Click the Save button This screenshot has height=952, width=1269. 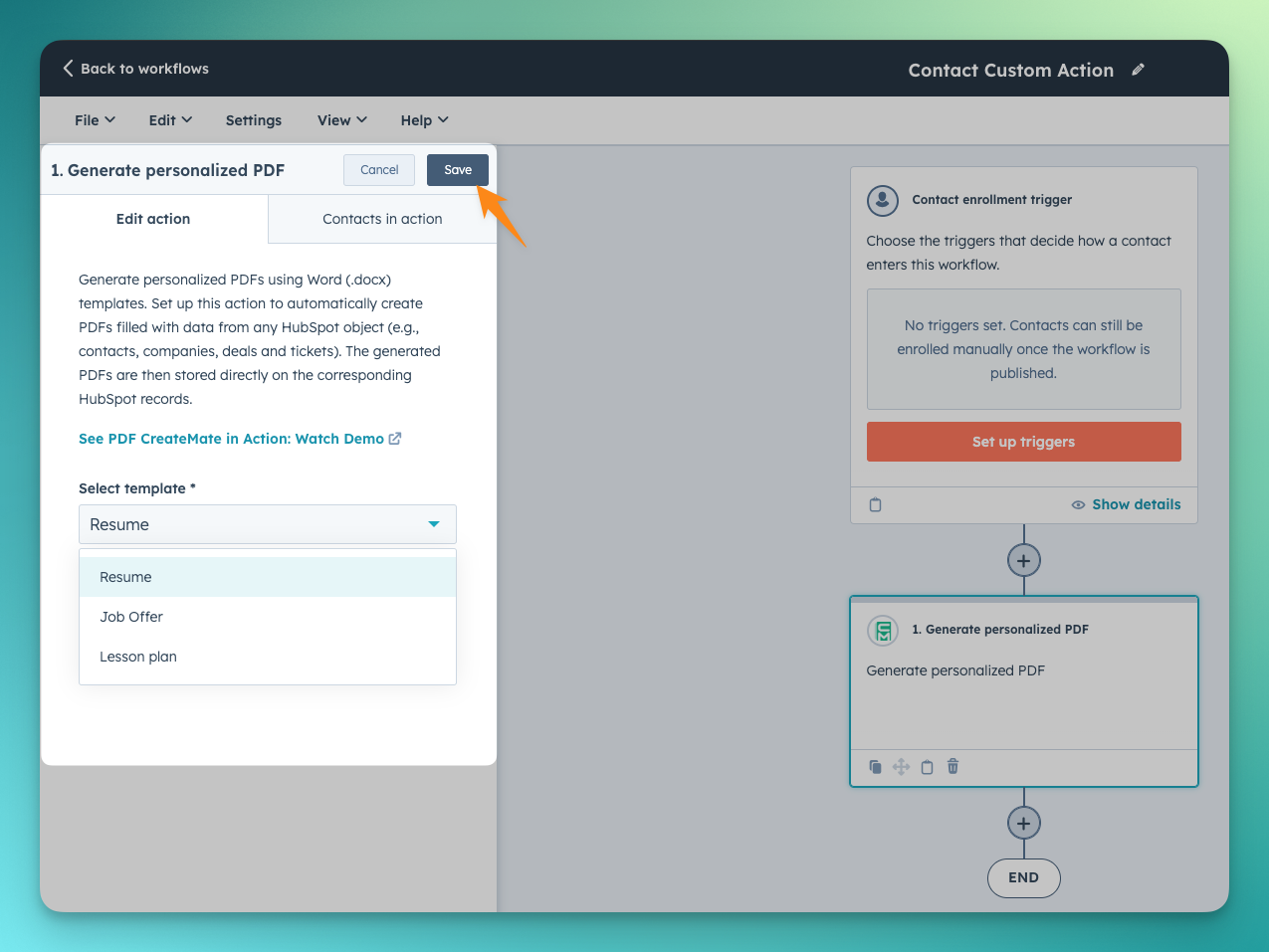[x=457, y=170]
